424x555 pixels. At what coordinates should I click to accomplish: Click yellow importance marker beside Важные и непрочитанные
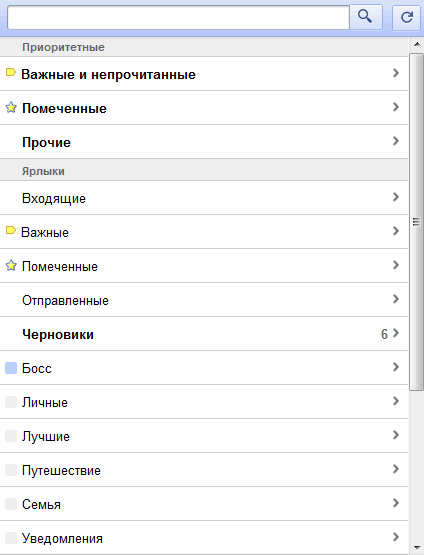(x=11, y=73)
